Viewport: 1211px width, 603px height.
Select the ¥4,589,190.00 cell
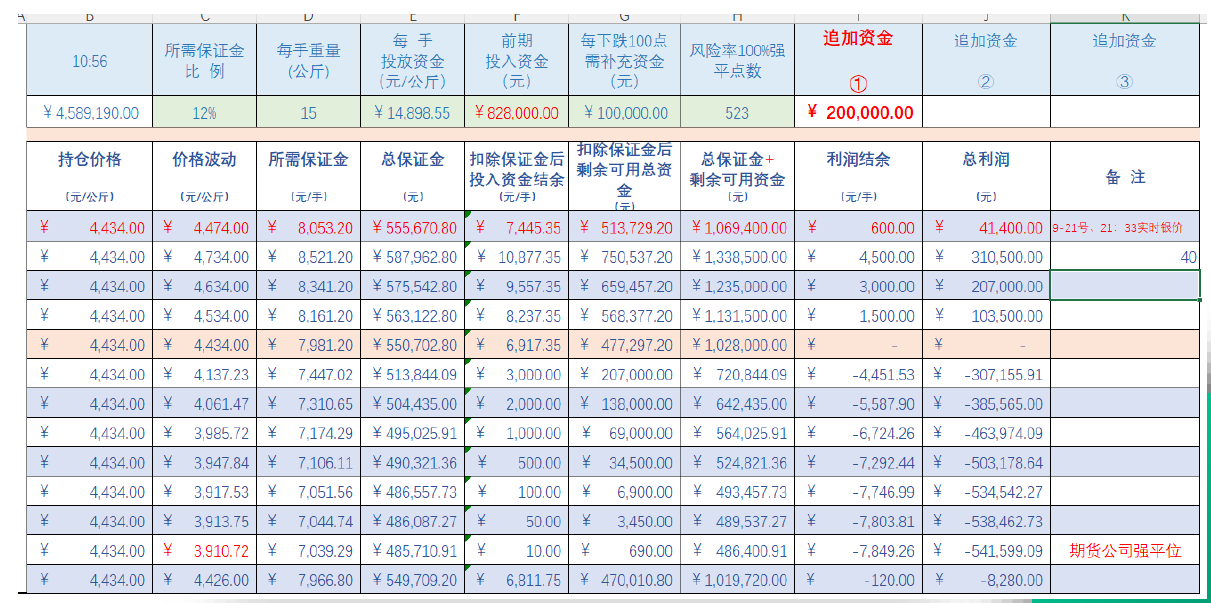pyautogui.click(x=89, y=113)
